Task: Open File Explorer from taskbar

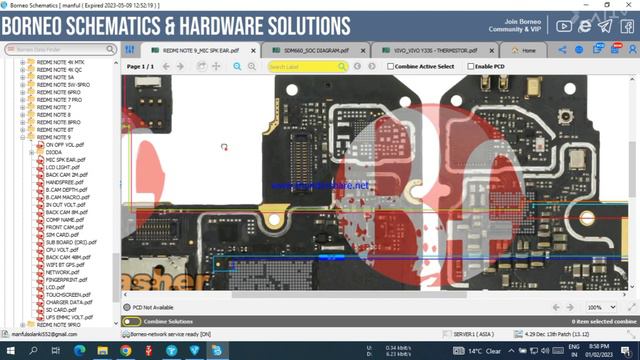Action: (x=102, y=351)
